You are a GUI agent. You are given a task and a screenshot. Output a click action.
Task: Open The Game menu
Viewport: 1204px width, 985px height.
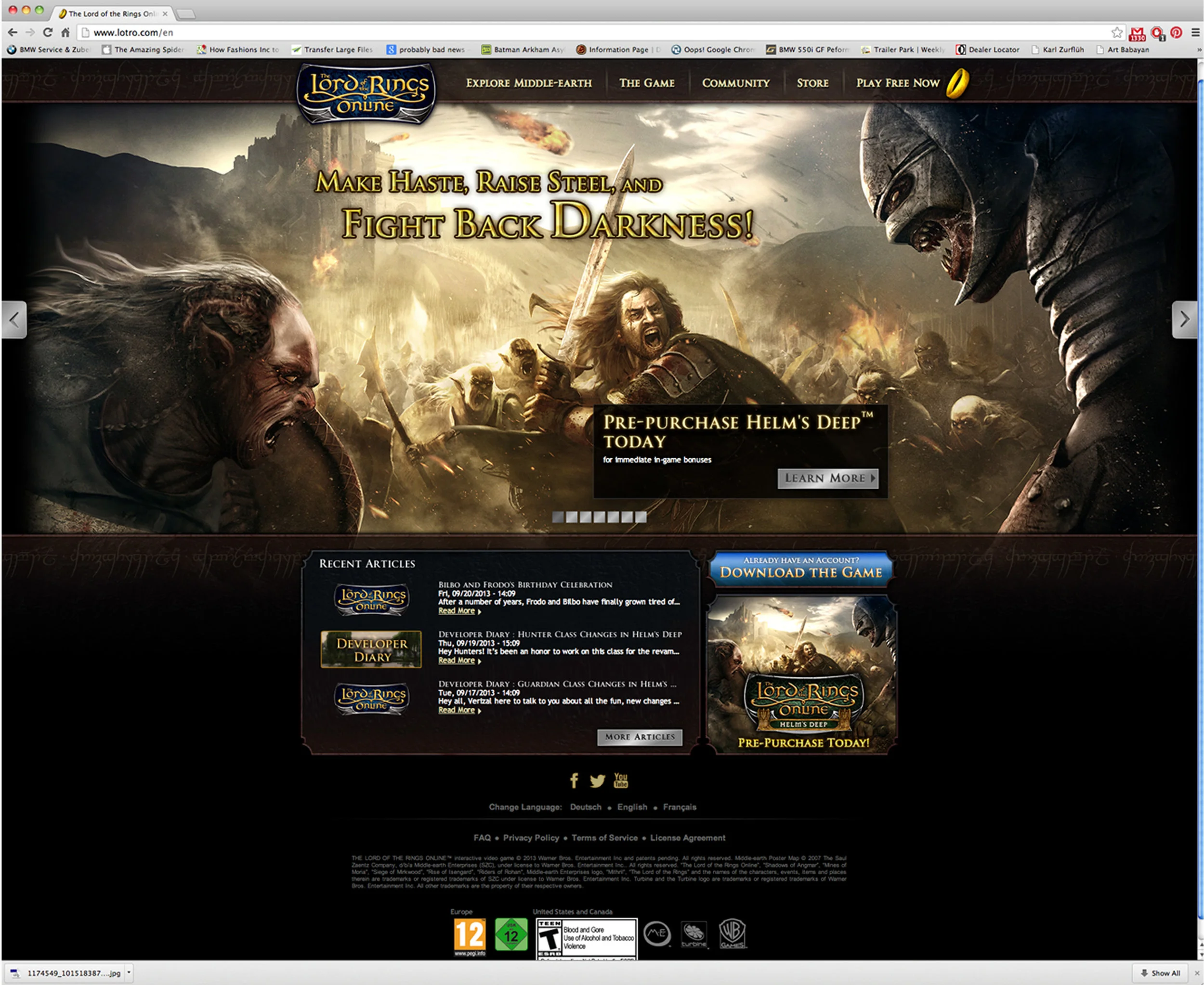click(647, 83)
